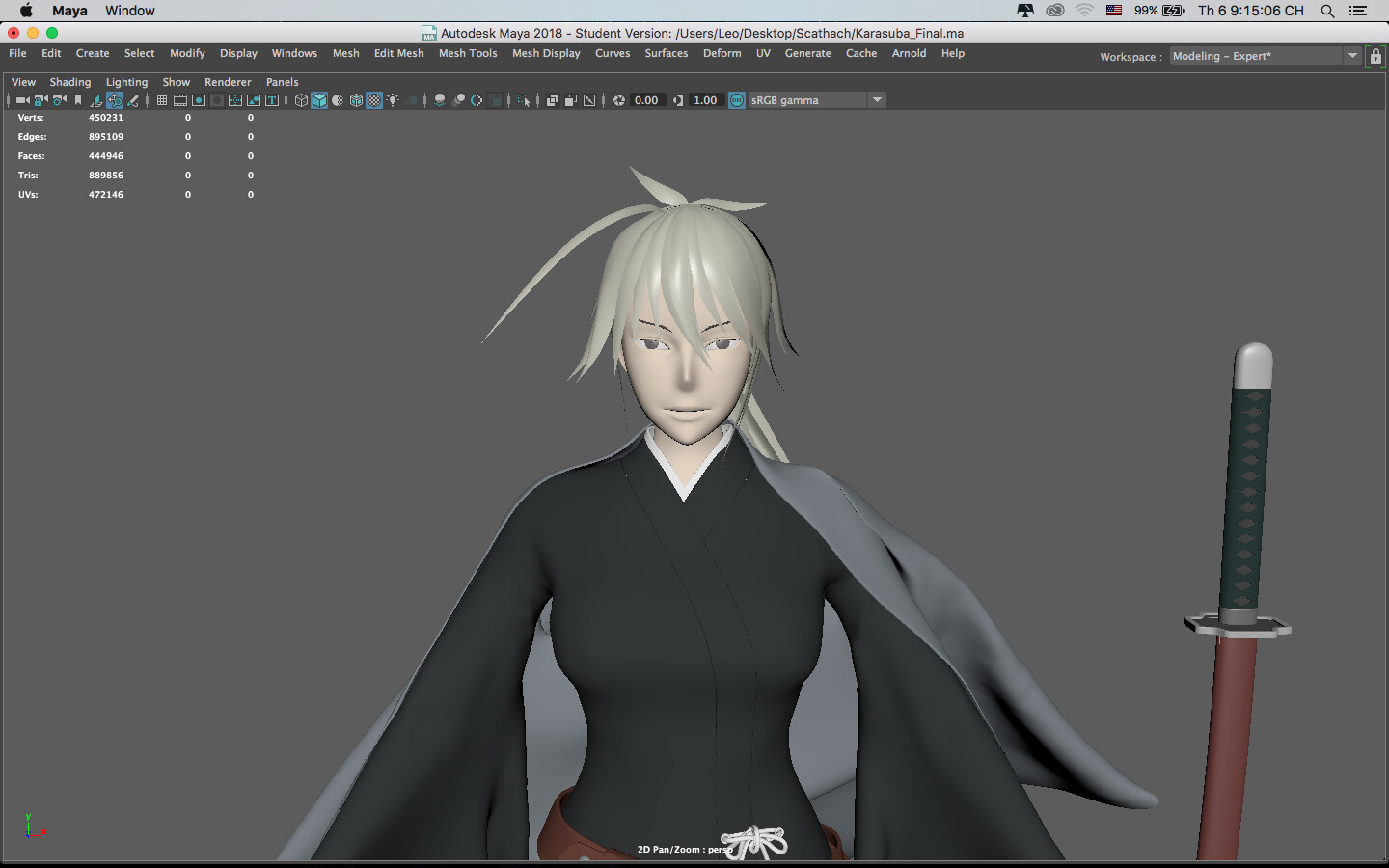Click the exposure value field 0.00

648,100
